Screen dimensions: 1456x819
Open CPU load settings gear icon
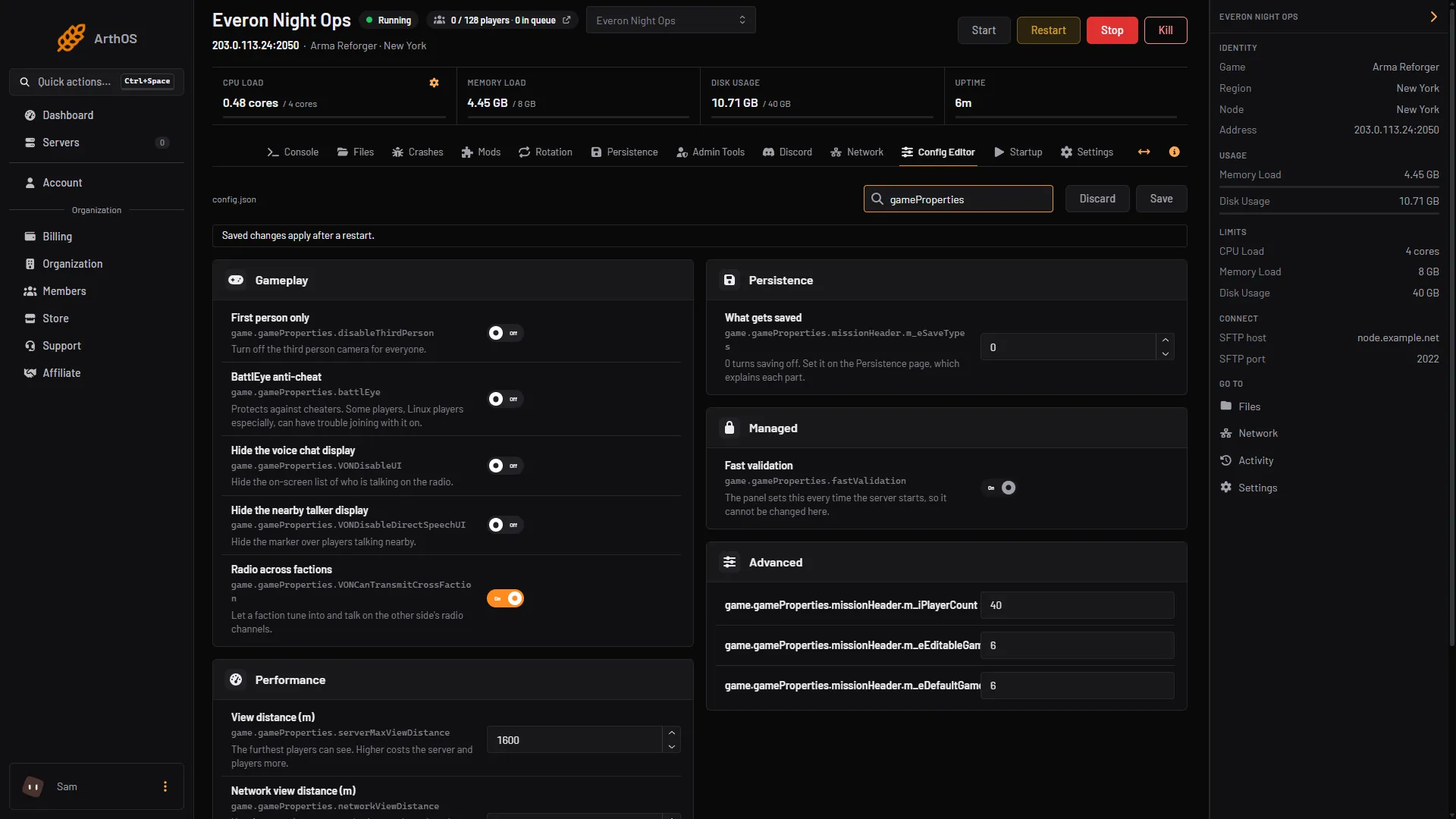coord(435,83)
